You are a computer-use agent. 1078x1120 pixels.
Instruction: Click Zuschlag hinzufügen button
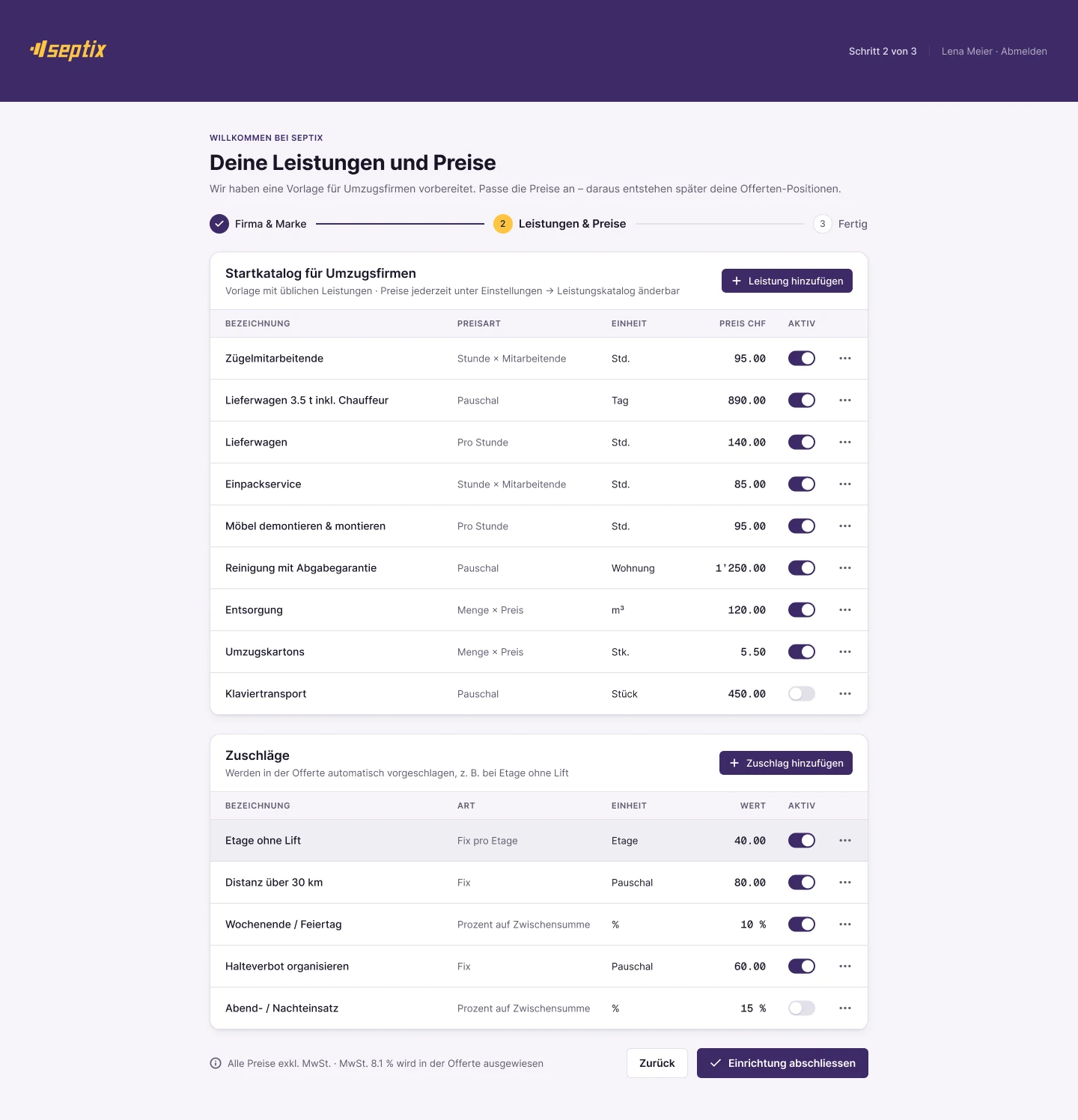[x=786, y=763]
